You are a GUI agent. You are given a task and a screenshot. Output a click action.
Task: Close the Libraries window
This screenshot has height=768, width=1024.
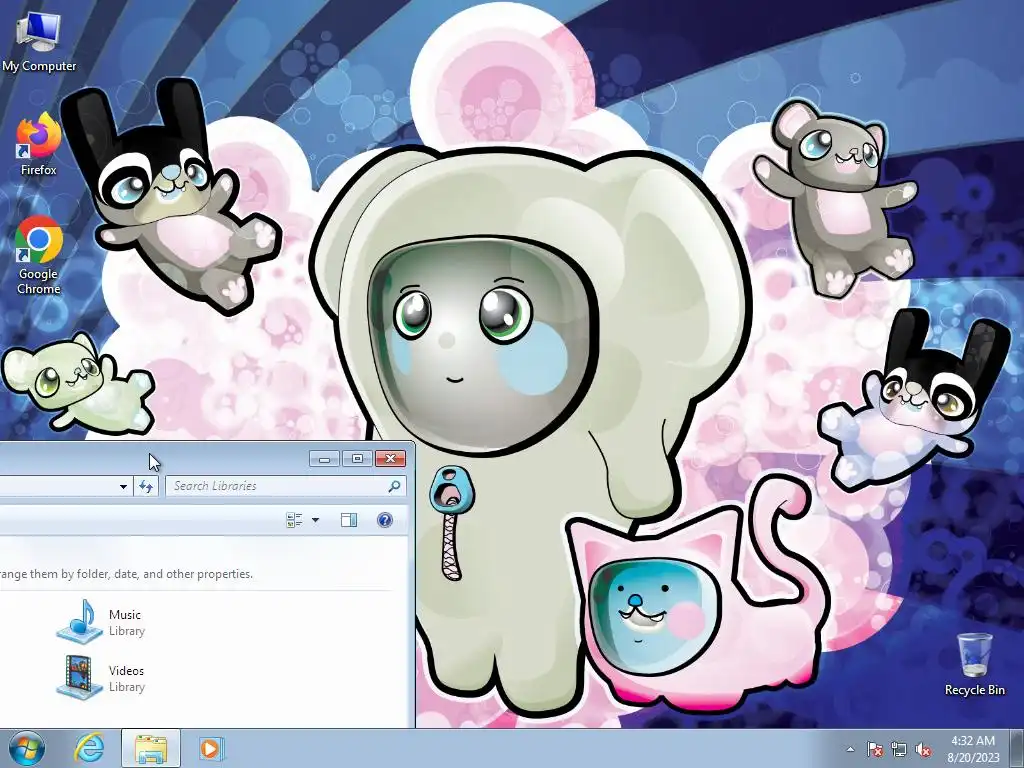click(391, 458)
